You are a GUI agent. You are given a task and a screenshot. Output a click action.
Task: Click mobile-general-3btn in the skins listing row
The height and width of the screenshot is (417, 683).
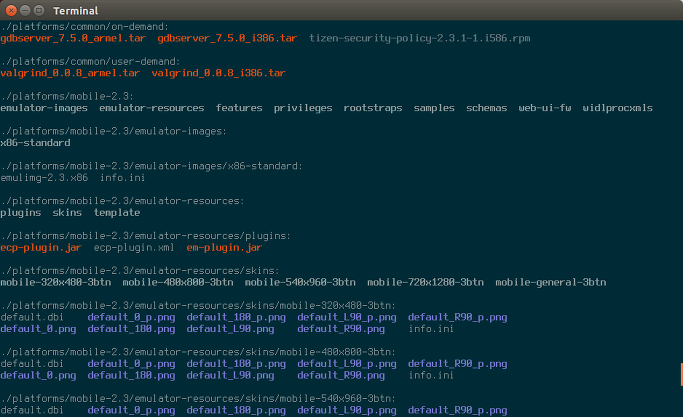pos(551,282)
